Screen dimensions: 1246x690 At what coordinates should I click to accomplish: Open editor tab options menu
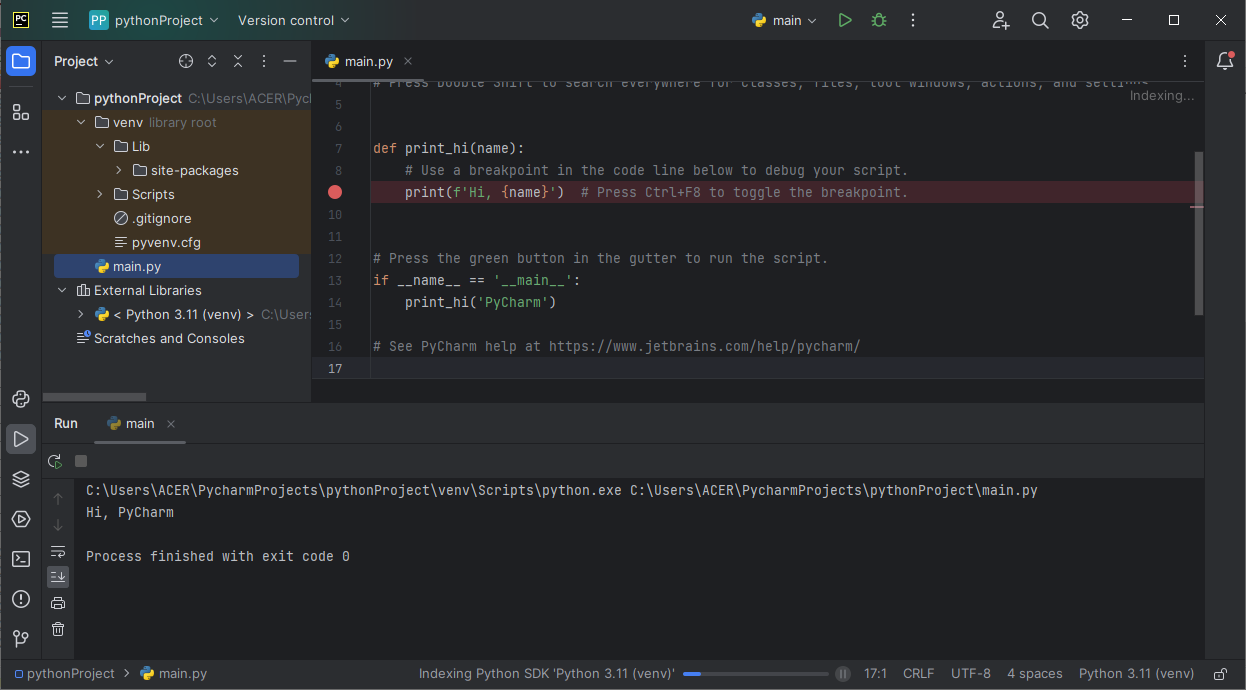coord(1185,61)
